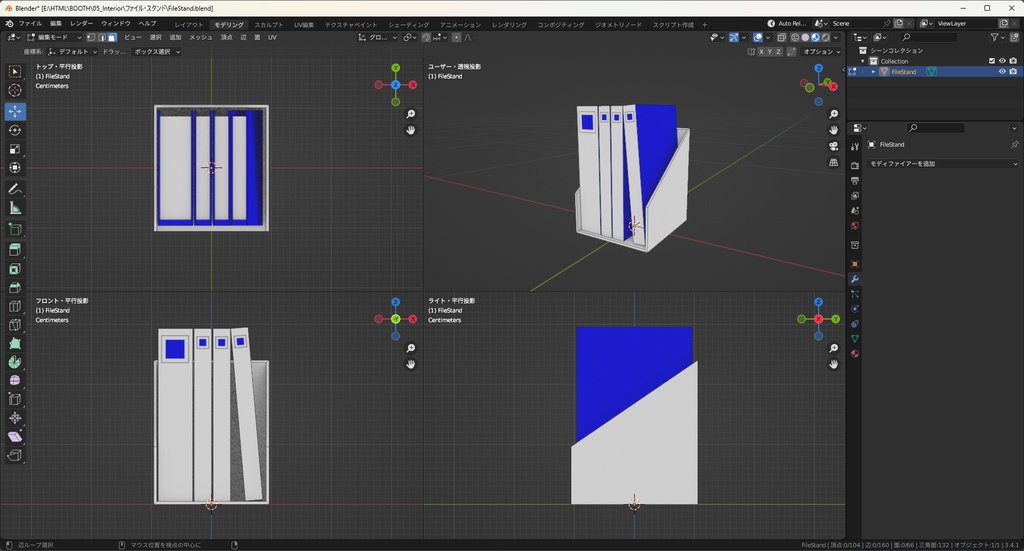Activate the Annotate pencil tool
Viewport: 1024px width, 551px height.
(15, 189)
